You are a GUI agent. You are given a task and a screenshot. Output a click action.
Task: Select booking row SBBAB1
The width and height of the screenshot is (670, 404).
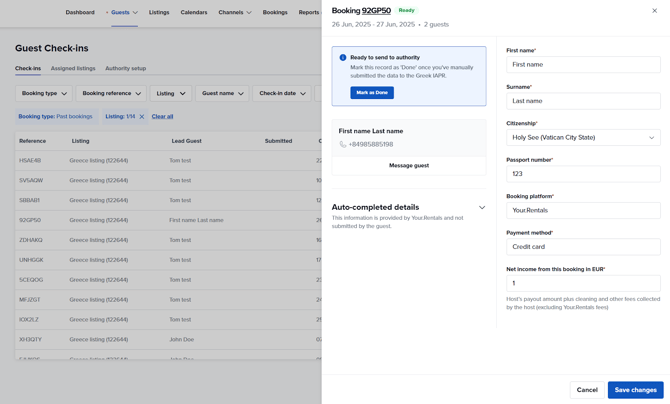[x=168, y=200]
